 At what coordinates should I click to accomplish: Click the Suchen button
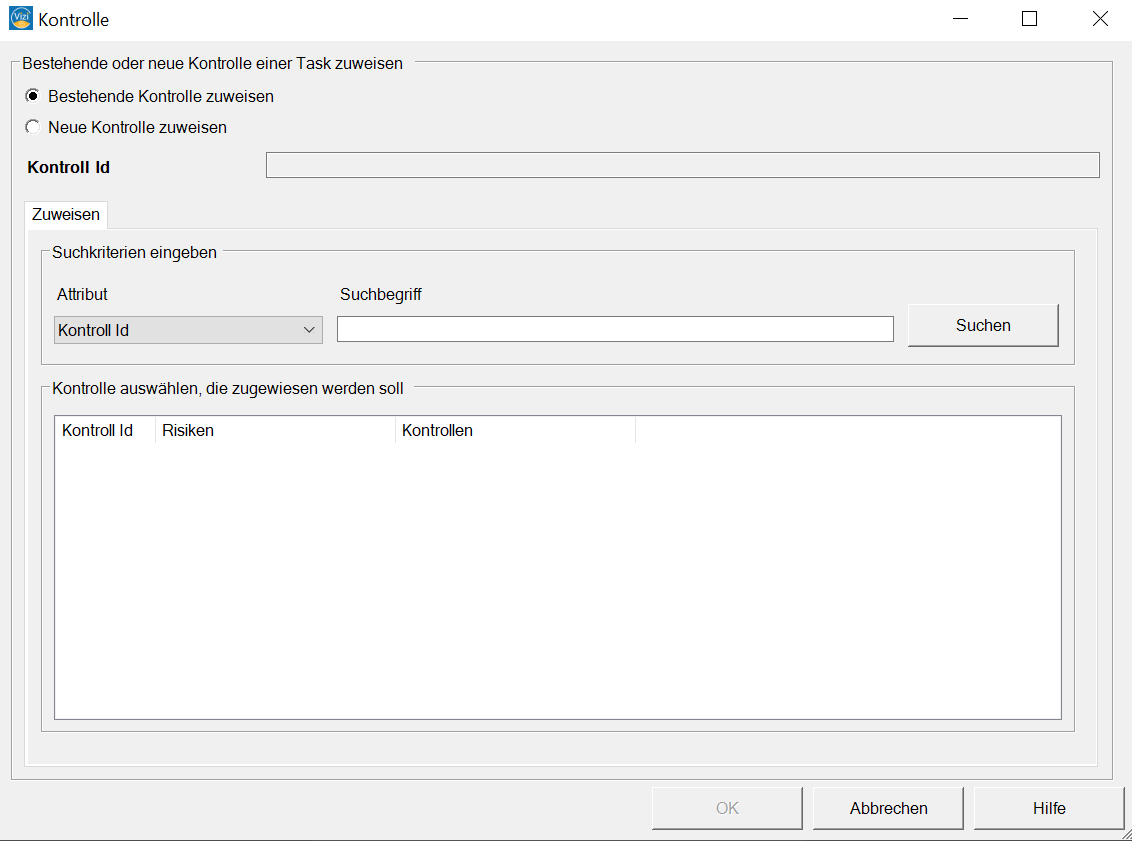pyautogui.click(x=983, y=326)
